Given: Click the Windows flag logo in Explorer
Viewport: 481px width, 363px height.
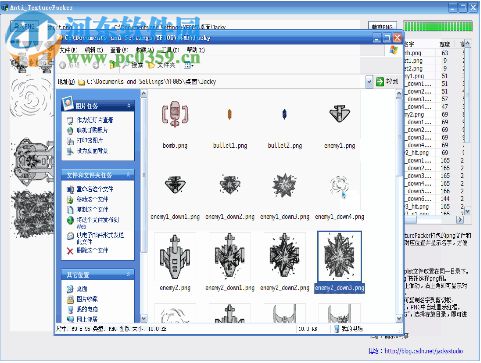Looking at the screenshot, I should click(394, 50).
